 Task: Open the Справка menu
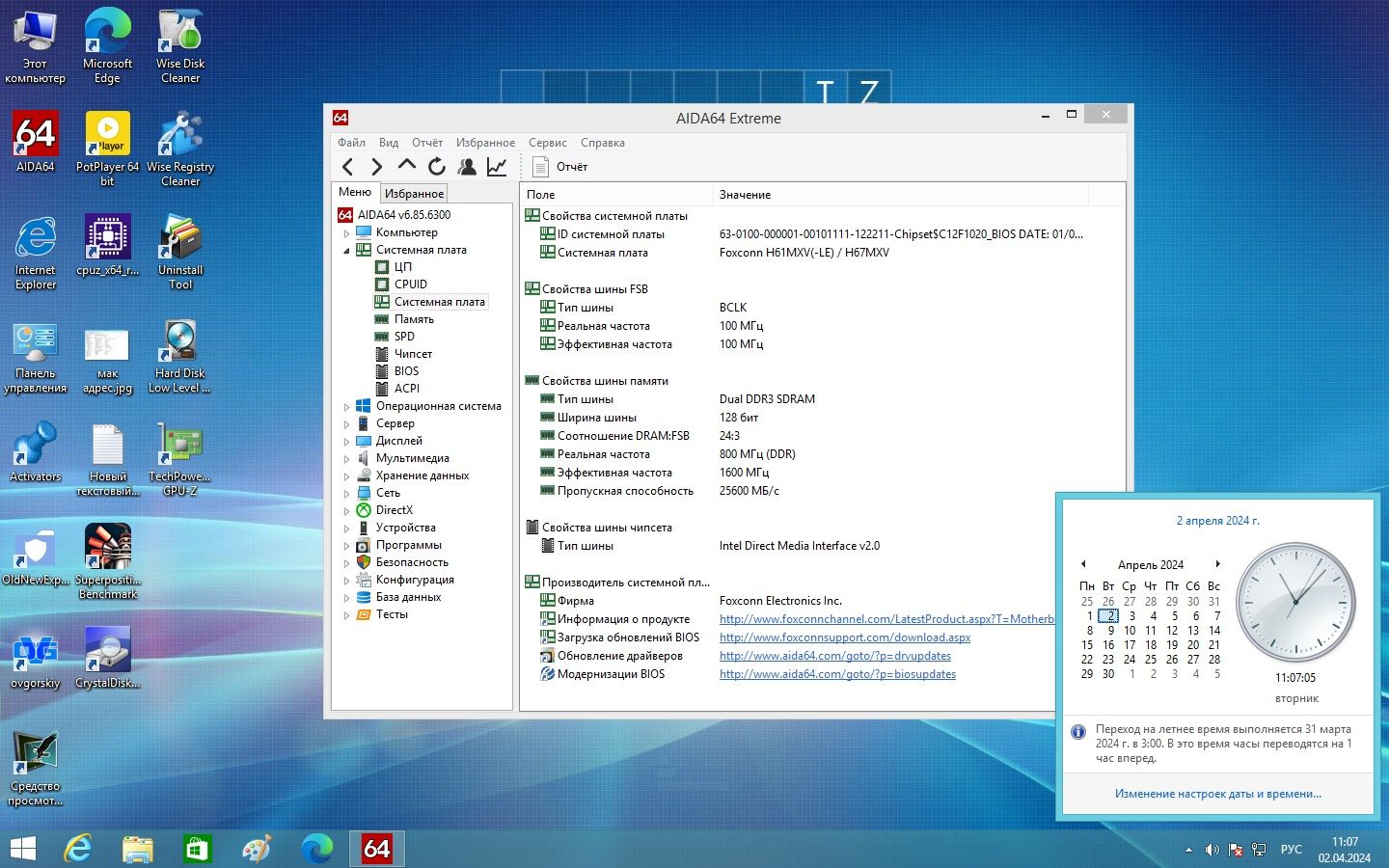coord(603,143)
